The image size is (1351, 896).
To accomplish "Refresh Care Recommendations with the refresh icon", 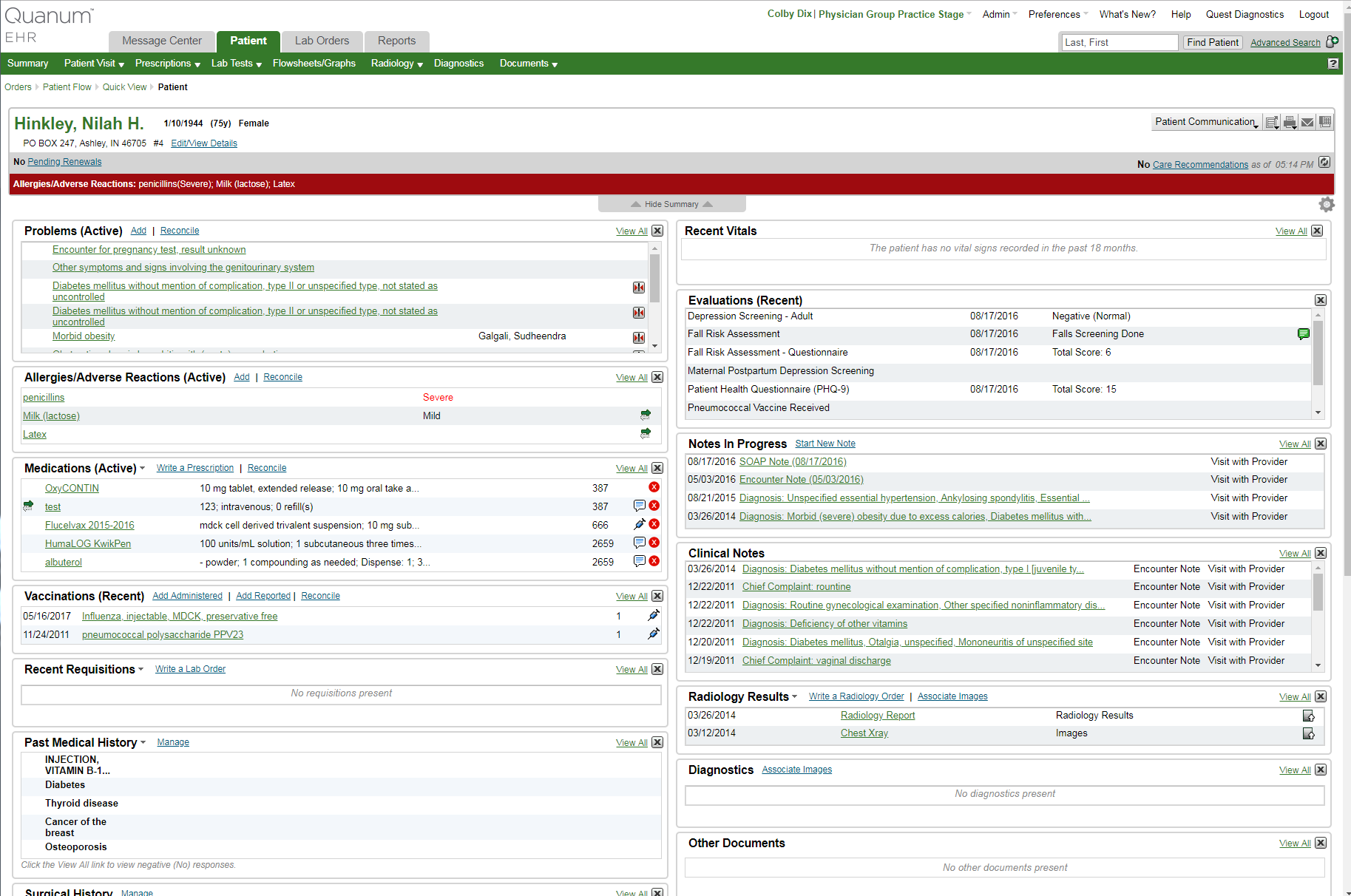I will point(1324,163).
